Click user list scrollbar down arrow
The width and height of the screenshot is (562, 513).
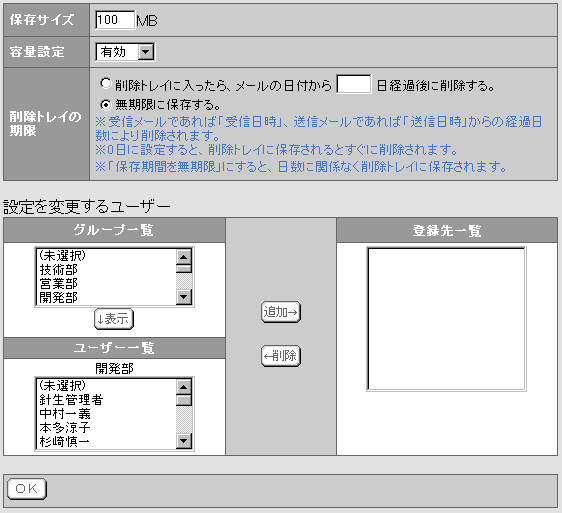[x=184, y=441]
